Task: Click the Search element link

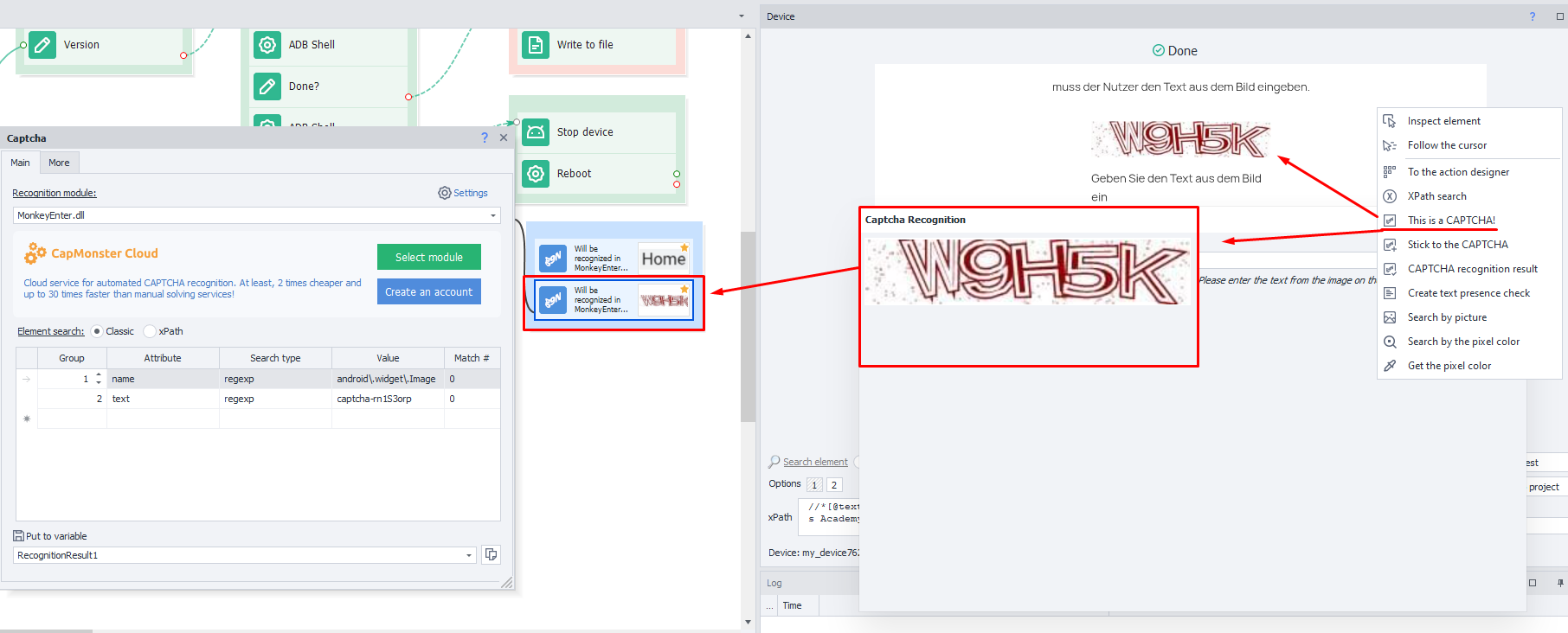Action: (815, 462)
